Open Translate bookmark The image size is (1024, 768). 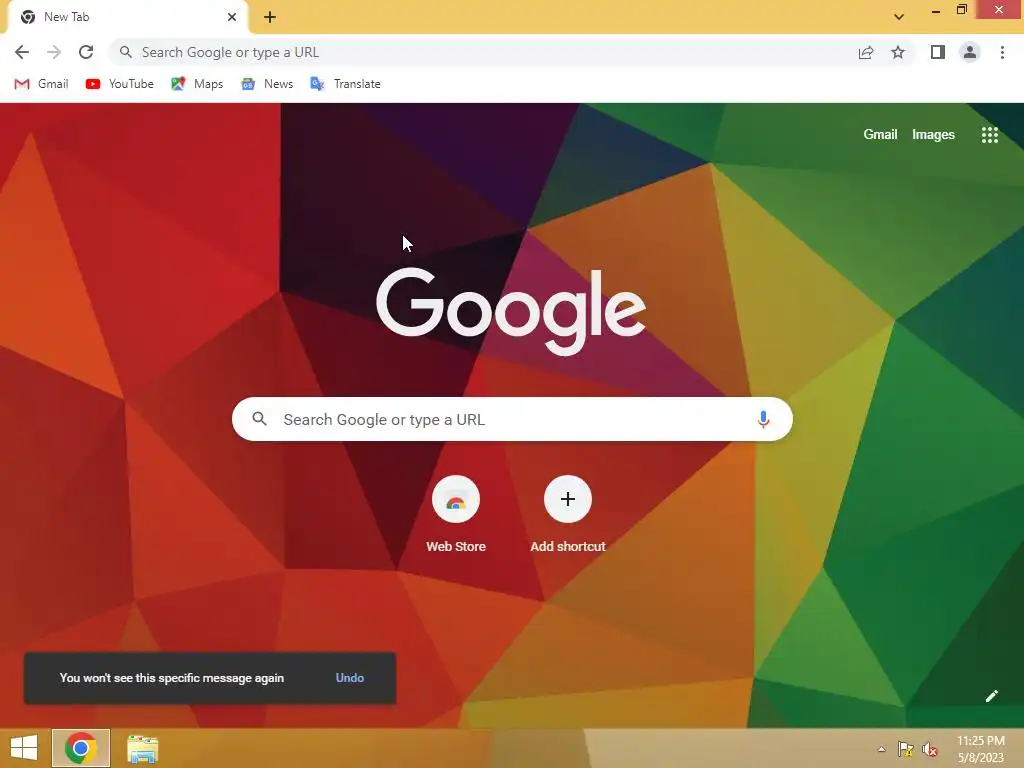[x=345, y=84]
